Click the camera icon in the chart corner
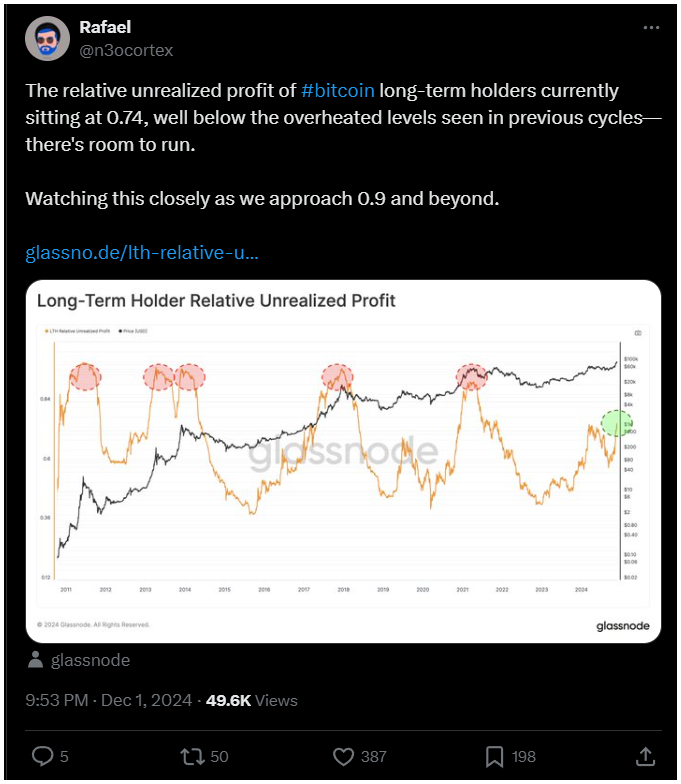This screenshot has width=681, height=784. click(637, 332)
